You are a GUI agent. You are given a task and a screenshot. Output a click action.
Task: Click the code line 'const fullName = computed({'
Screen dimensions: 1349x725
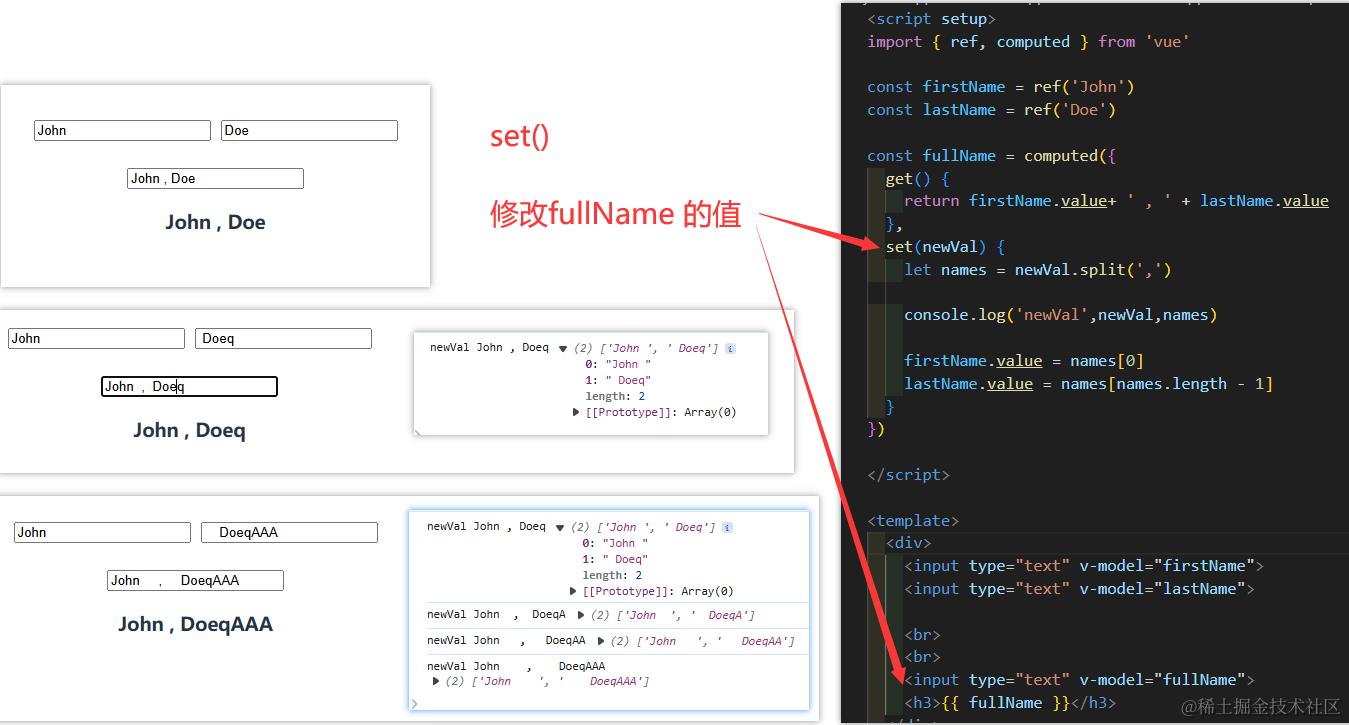[x=991, y=155]
